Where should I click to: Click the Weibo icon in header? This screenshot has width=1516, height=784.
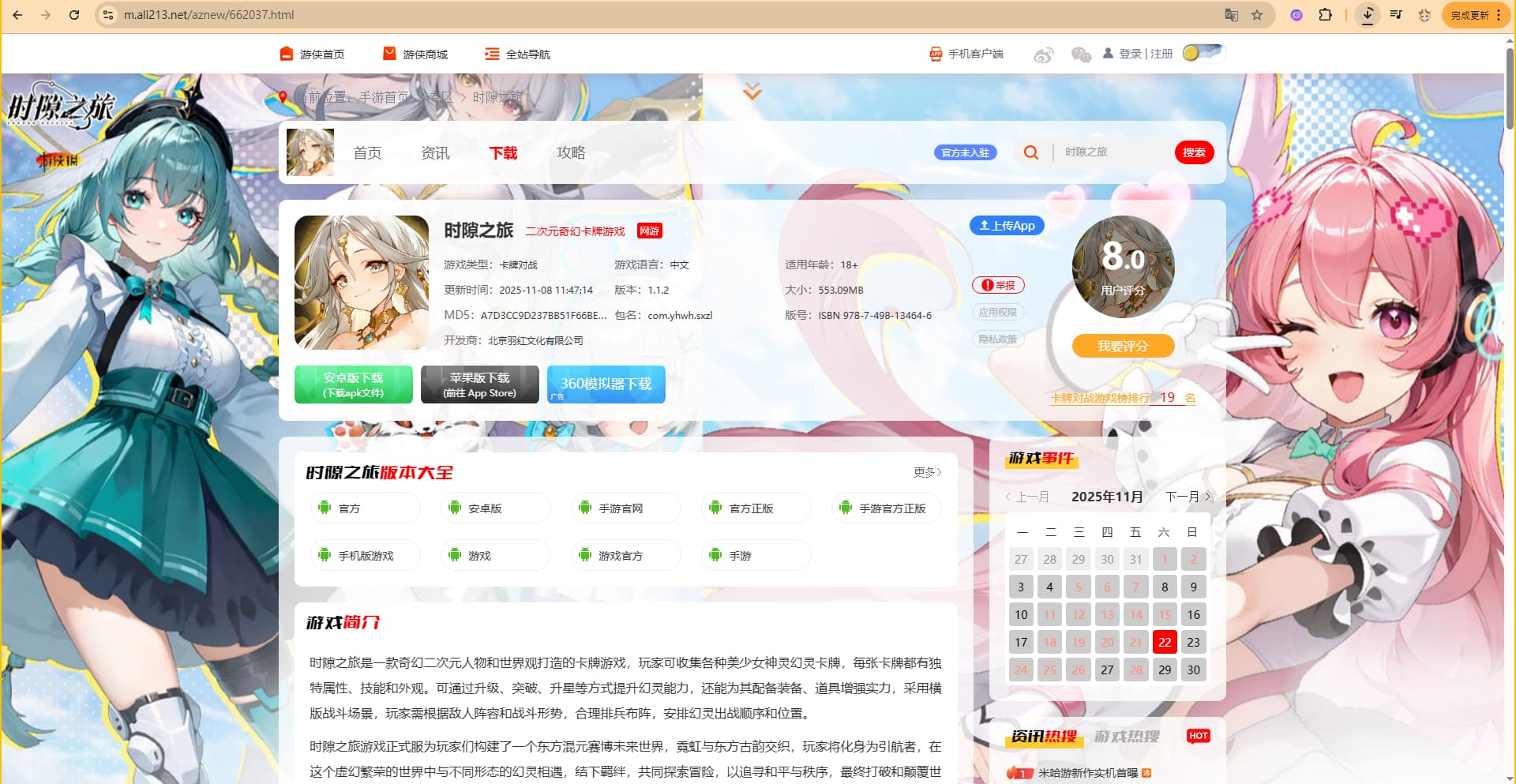point(1043,54)
